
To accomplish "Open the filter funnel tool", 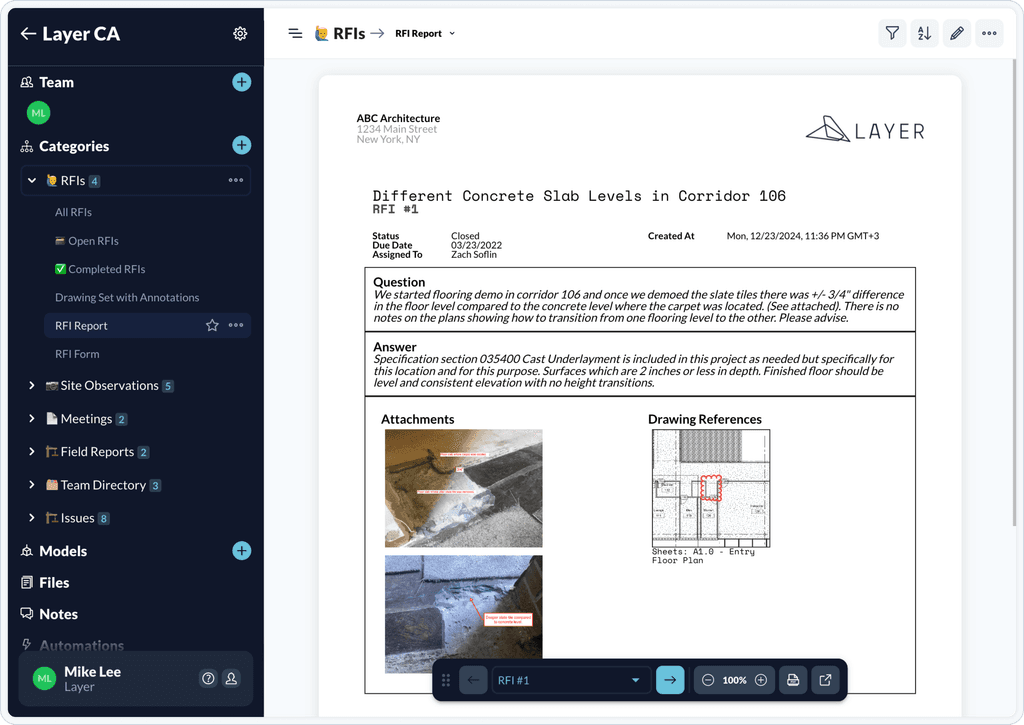I will click(x=892, y=33).
